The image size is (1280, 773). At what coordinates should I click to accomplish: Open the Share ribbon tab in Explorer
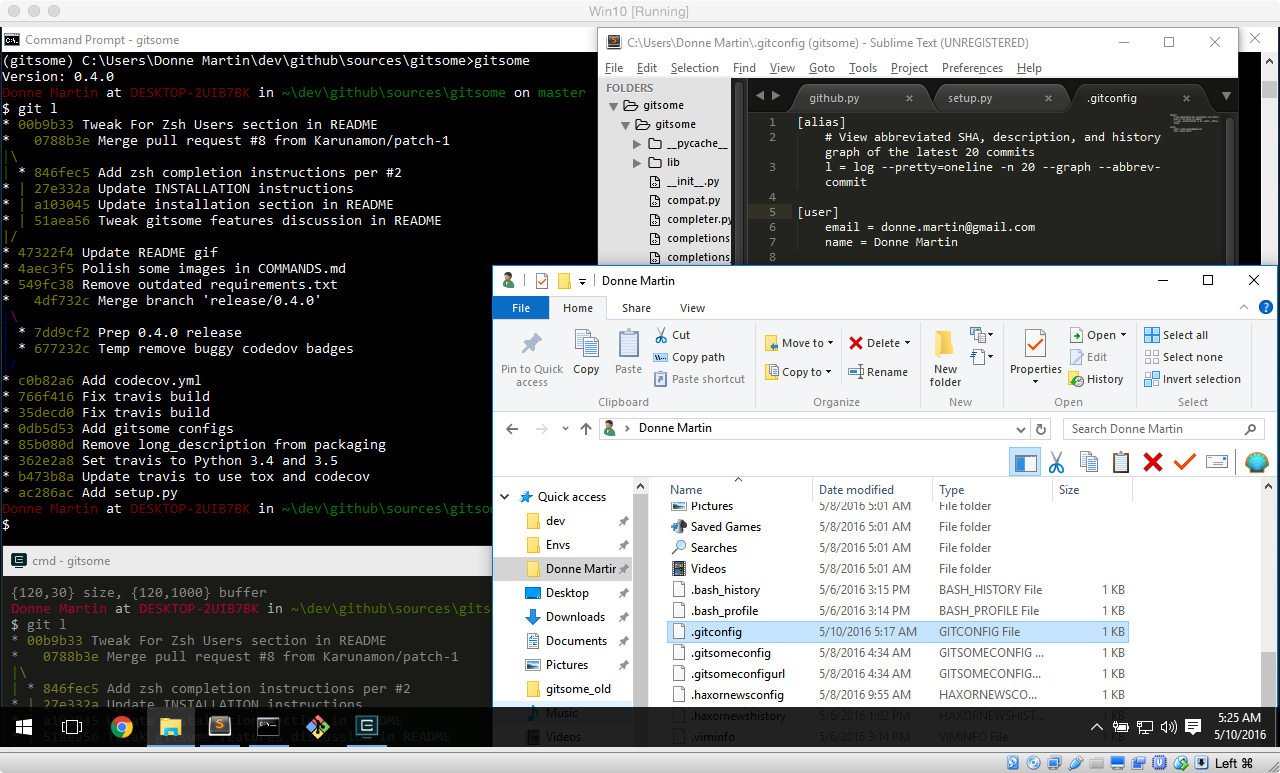(636, 308)
